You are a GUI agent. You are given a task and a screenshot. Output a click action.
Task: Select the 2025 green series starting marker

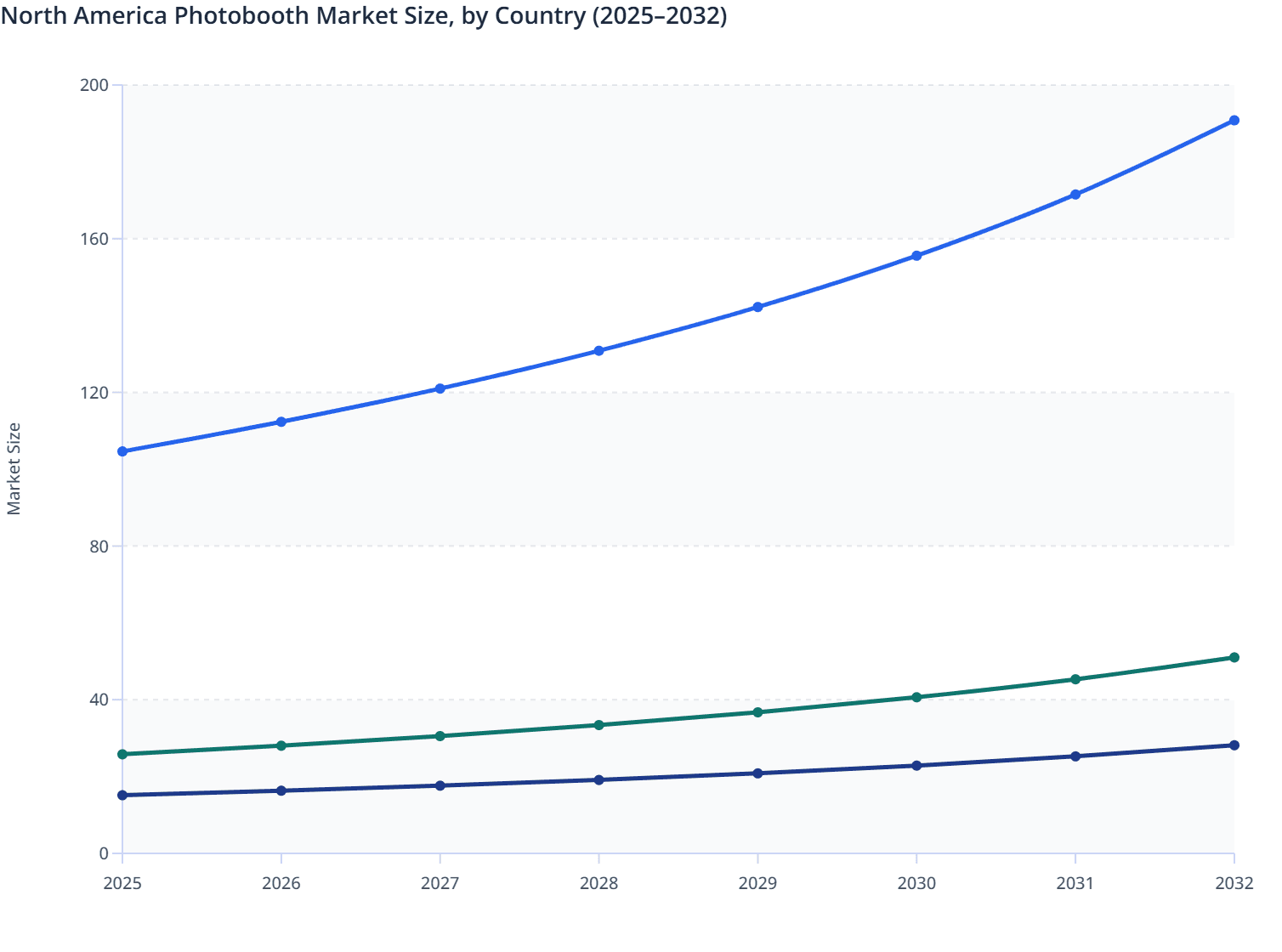(122, 753)
